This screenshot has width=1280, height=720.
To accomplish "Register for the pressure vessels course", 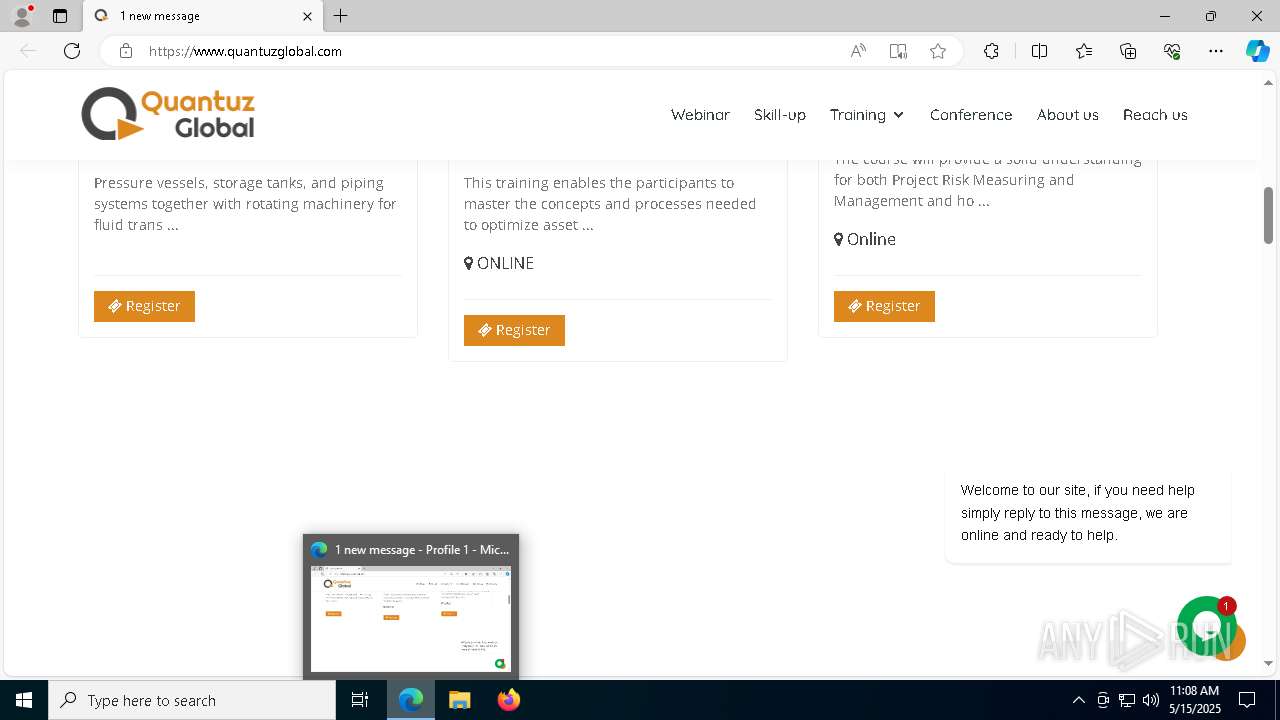I will coord(144,306).
